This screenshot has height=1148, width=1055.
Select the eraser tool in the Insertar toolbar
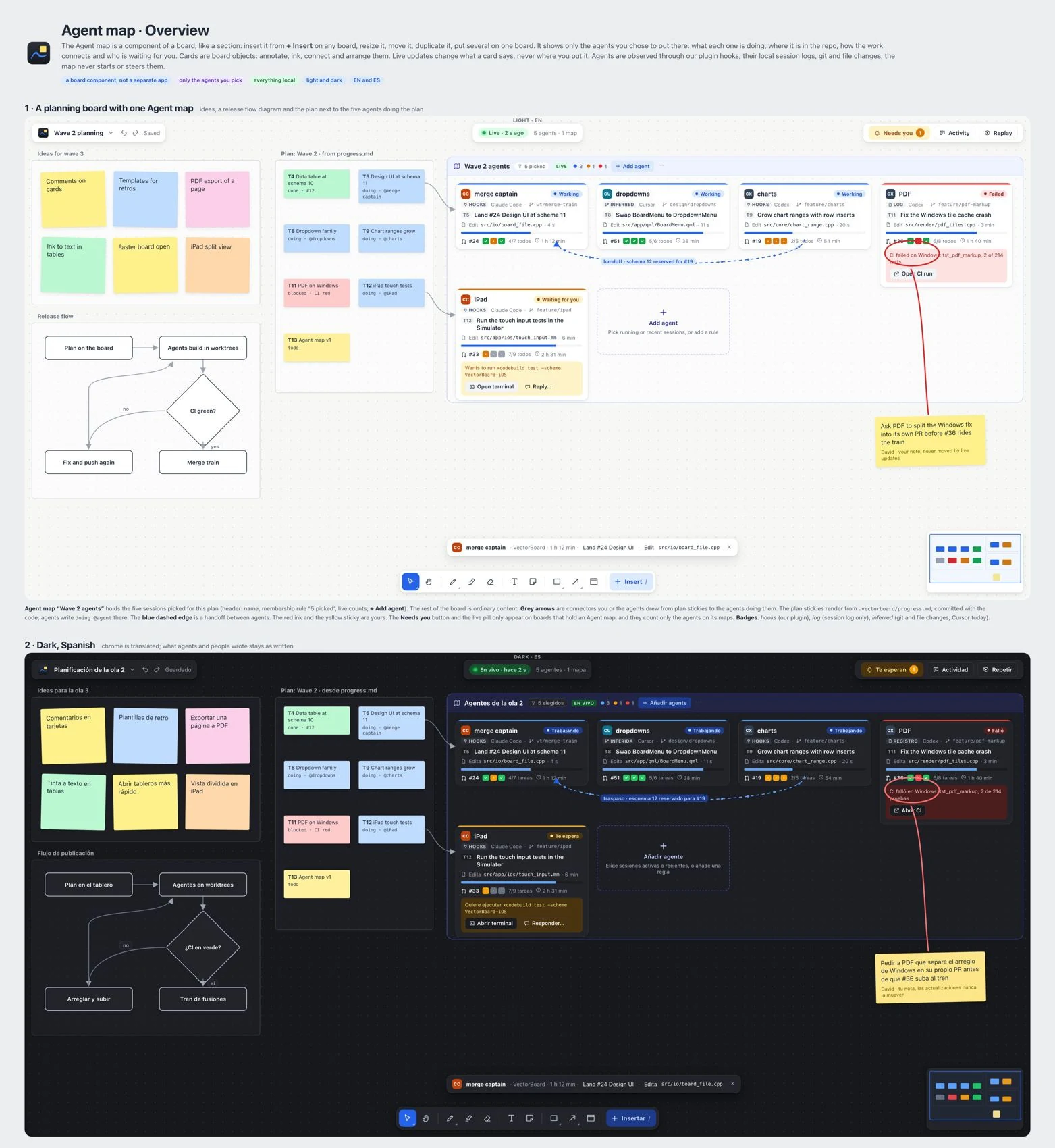point(487,1118)
